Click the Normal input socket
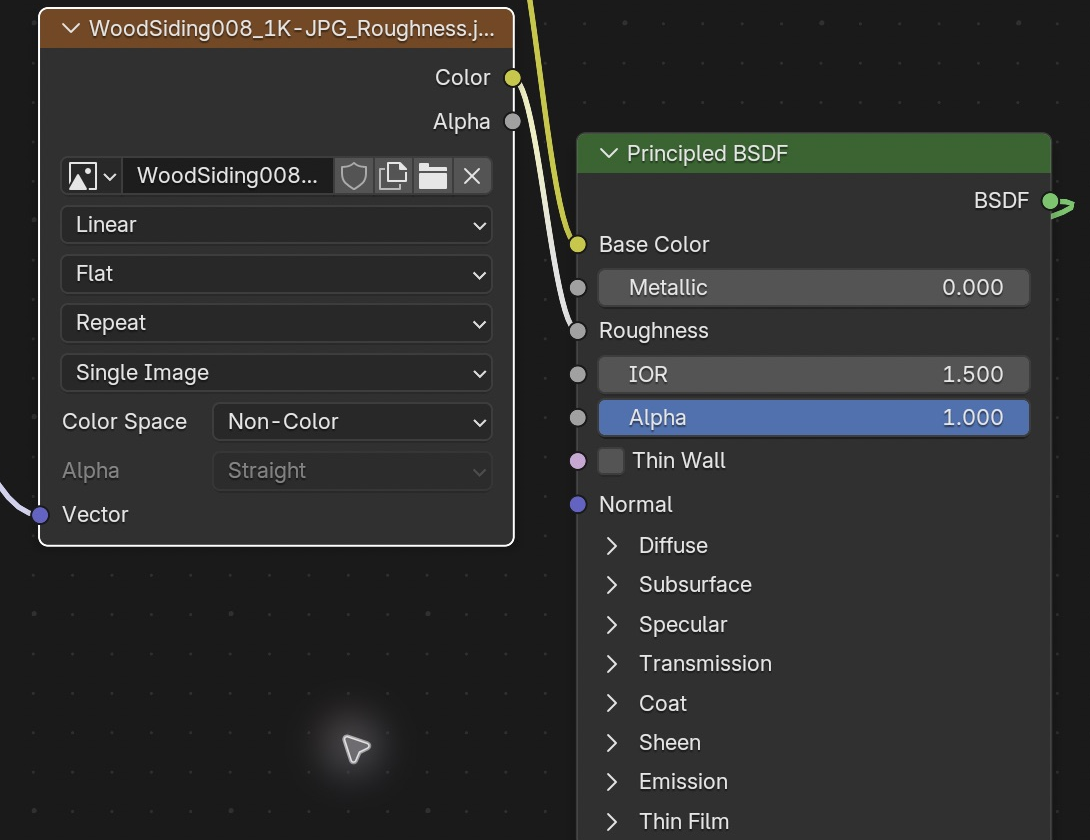 578,505
